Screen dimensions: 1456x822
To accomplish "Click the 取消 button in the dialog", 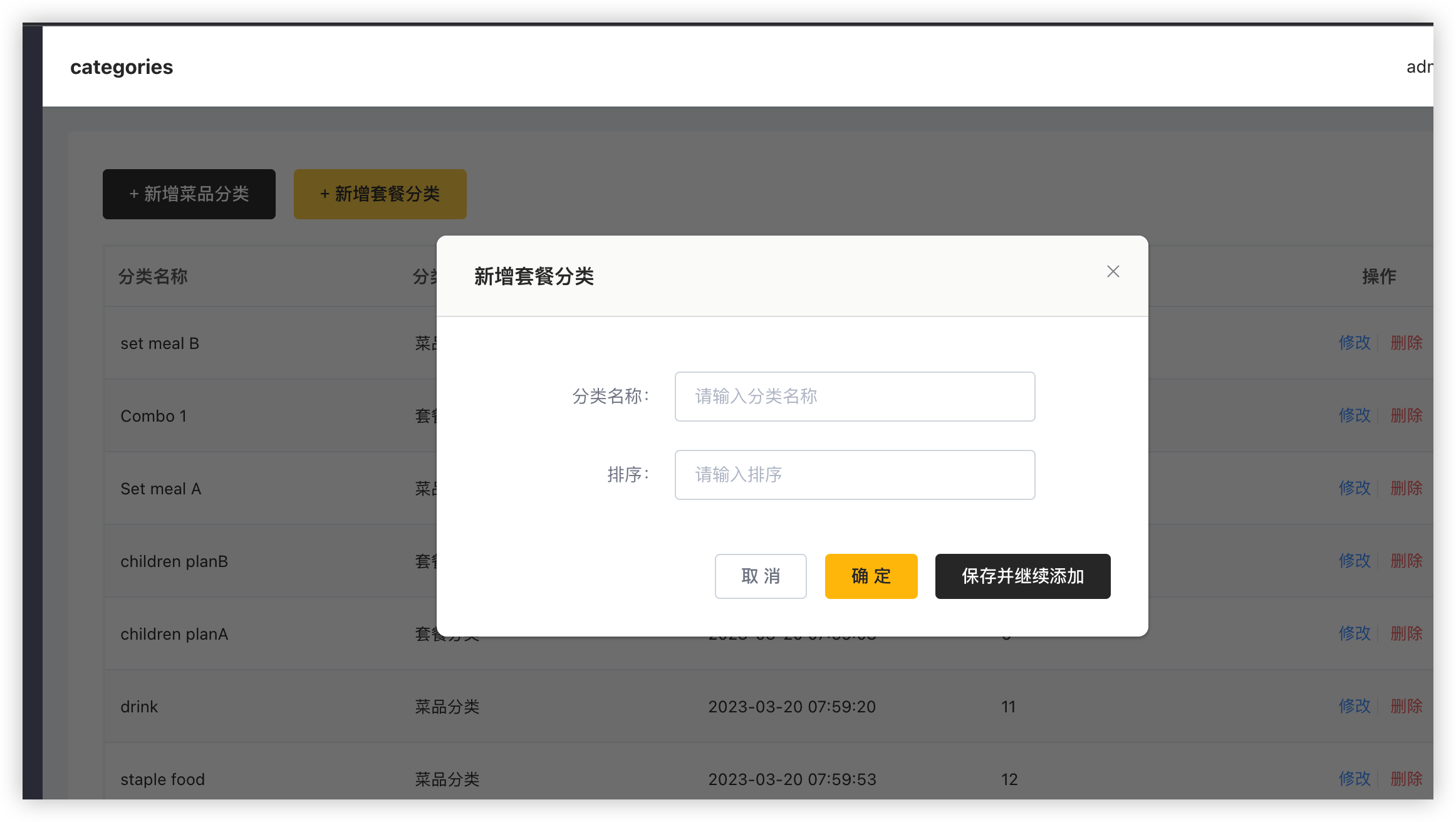I will [x=760, y=576].
